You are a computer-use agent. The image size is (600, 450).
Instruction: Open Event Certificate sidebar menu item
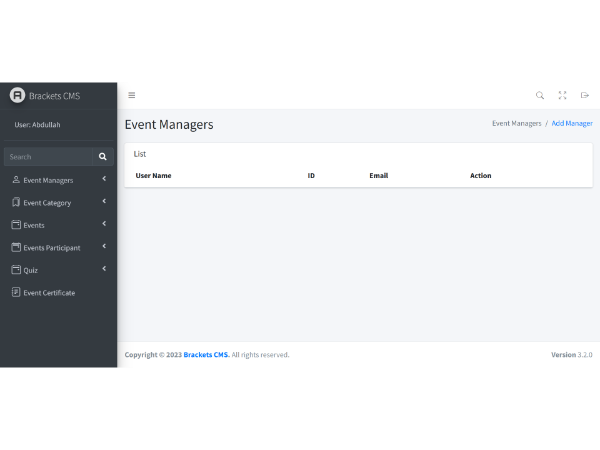(x=59, y=293)
